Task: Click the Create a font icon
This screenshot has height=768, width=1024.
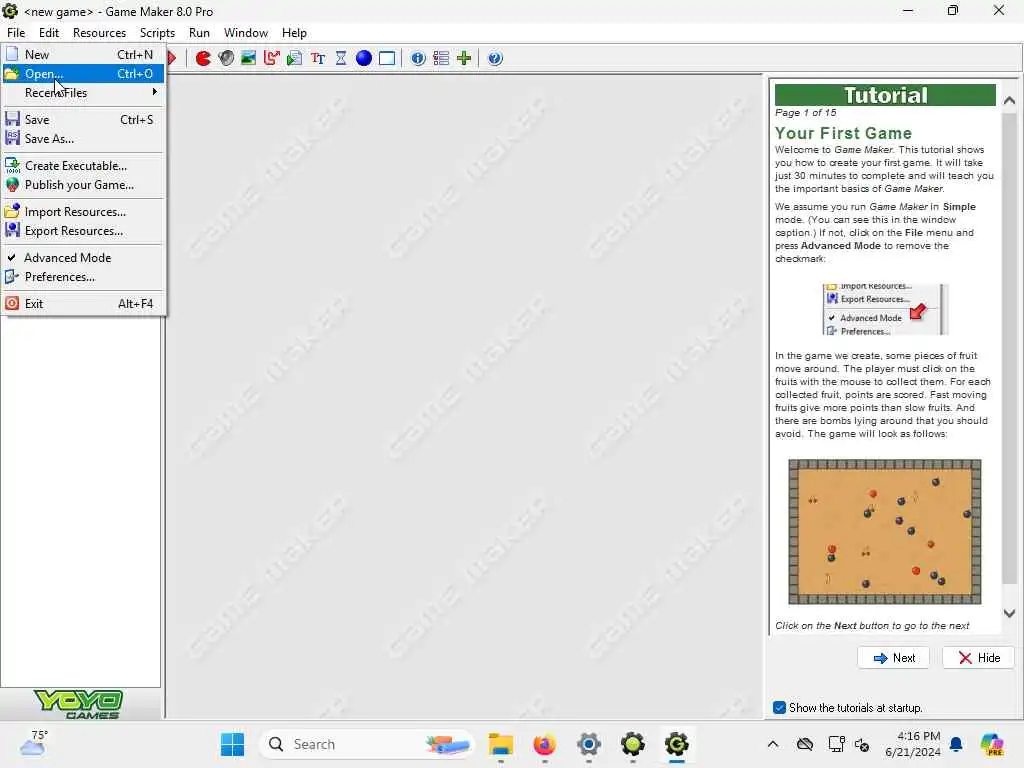Action: 318,59
